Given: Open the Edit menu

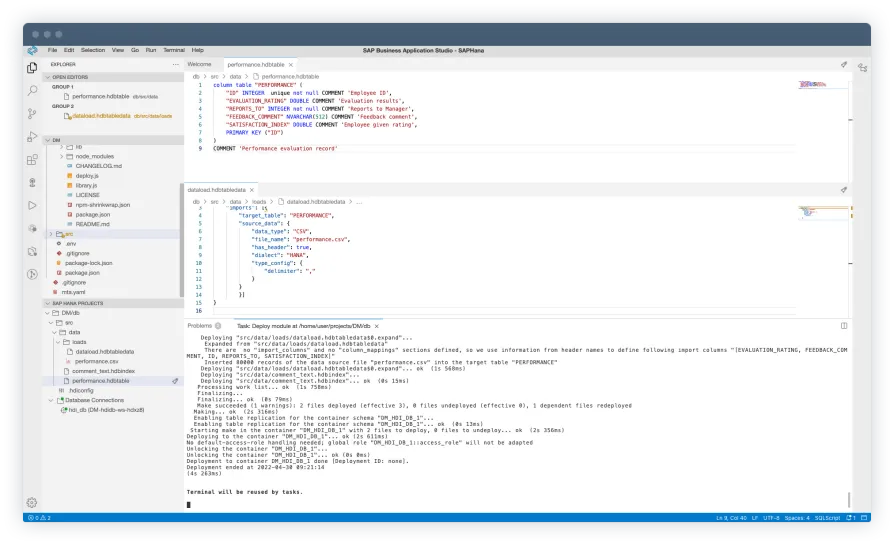Looking at the screenshot, I should click(x=69, y=50).
